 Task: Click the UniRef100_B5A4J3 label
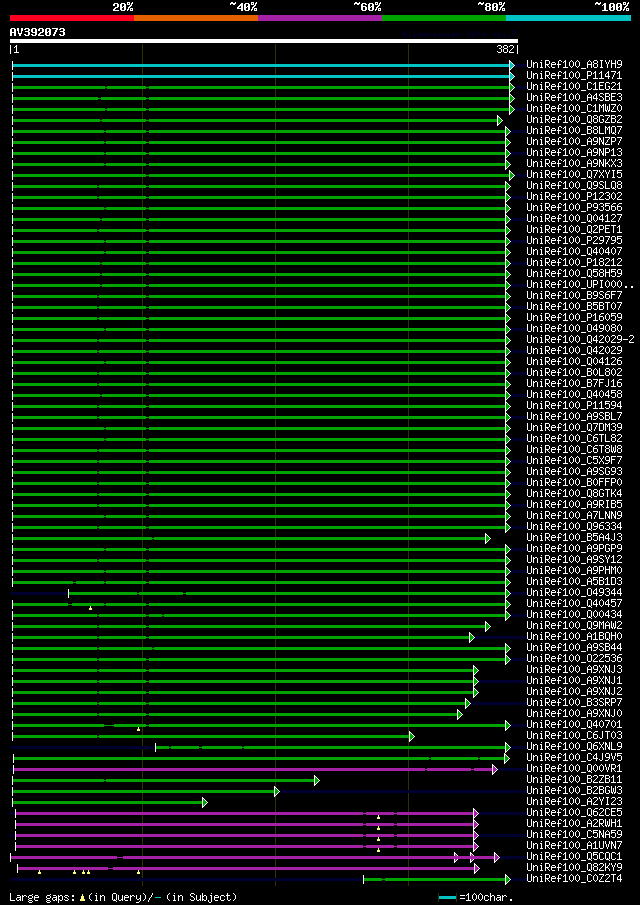click(x=574, y=538)
